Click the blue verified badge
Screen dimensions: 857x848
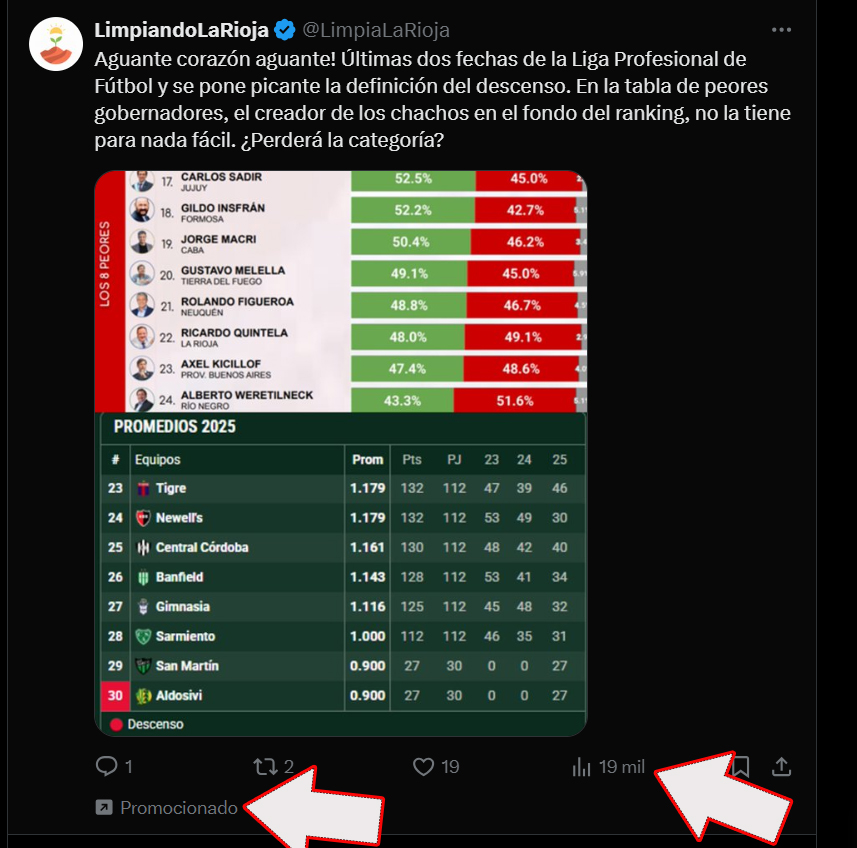(285, 29)
